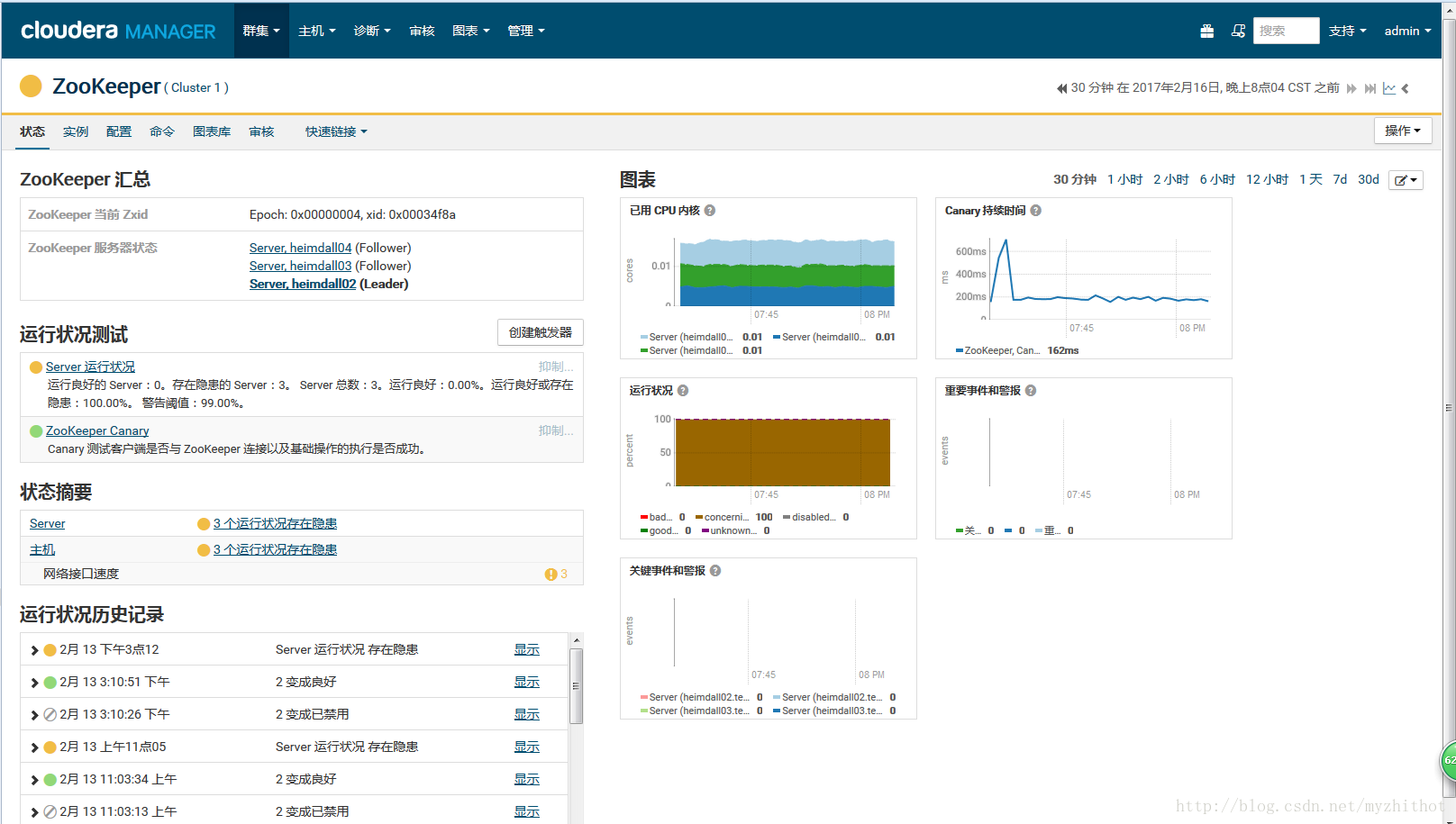Viewport: 1456px width, 824px height.
Task: Click the 创建触发器 button
Action: click(x=541, y=332)
